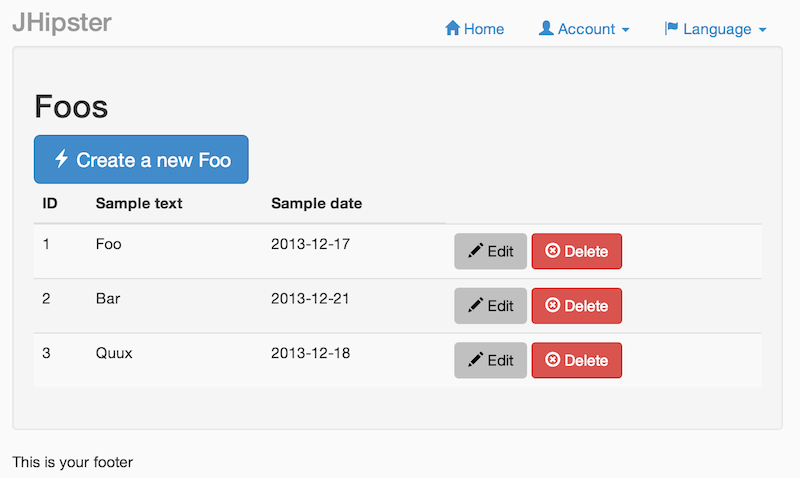Click the user silhouette icon beside Account

[546, 29]
